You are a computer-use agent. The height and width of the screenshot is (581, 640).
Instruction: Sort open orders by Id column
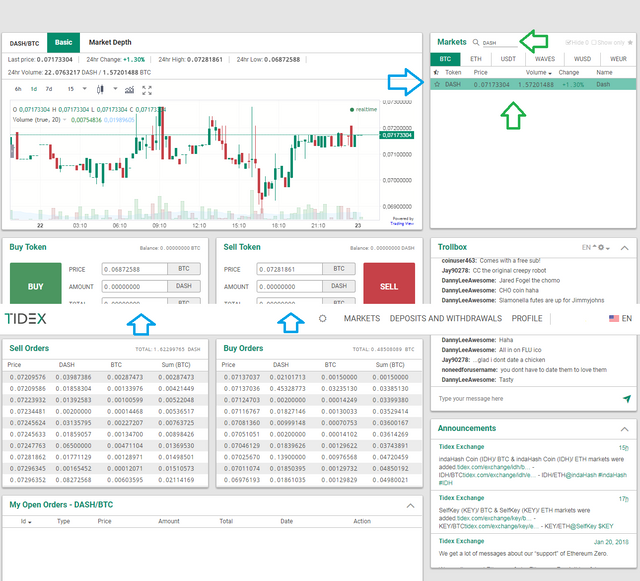pos(26,521)
